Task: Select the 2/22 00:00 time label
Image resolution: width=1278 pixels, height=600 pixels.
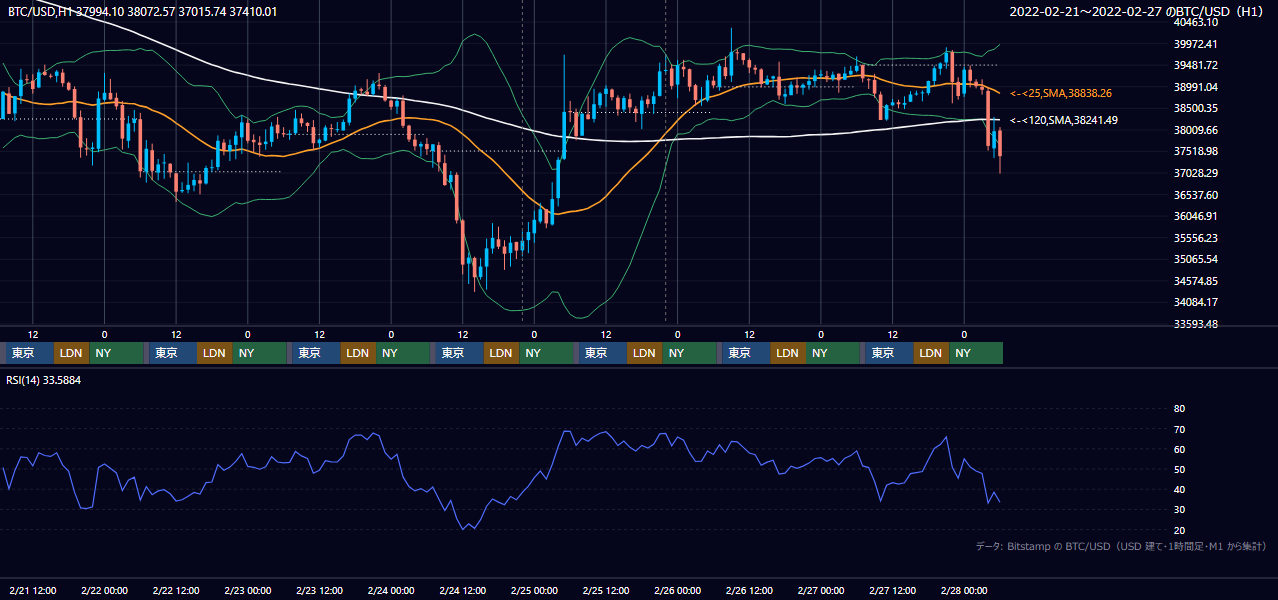Action: tap(104, 590)
